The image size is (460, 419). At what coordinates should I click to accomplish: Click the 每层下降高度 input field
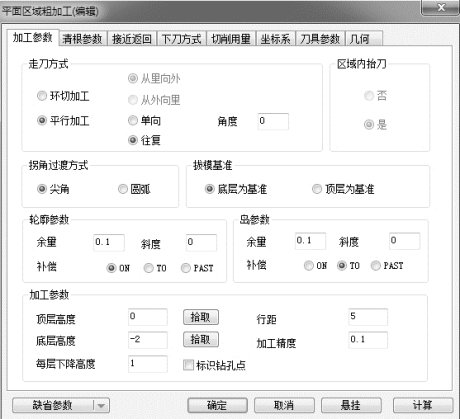(148, 364)
